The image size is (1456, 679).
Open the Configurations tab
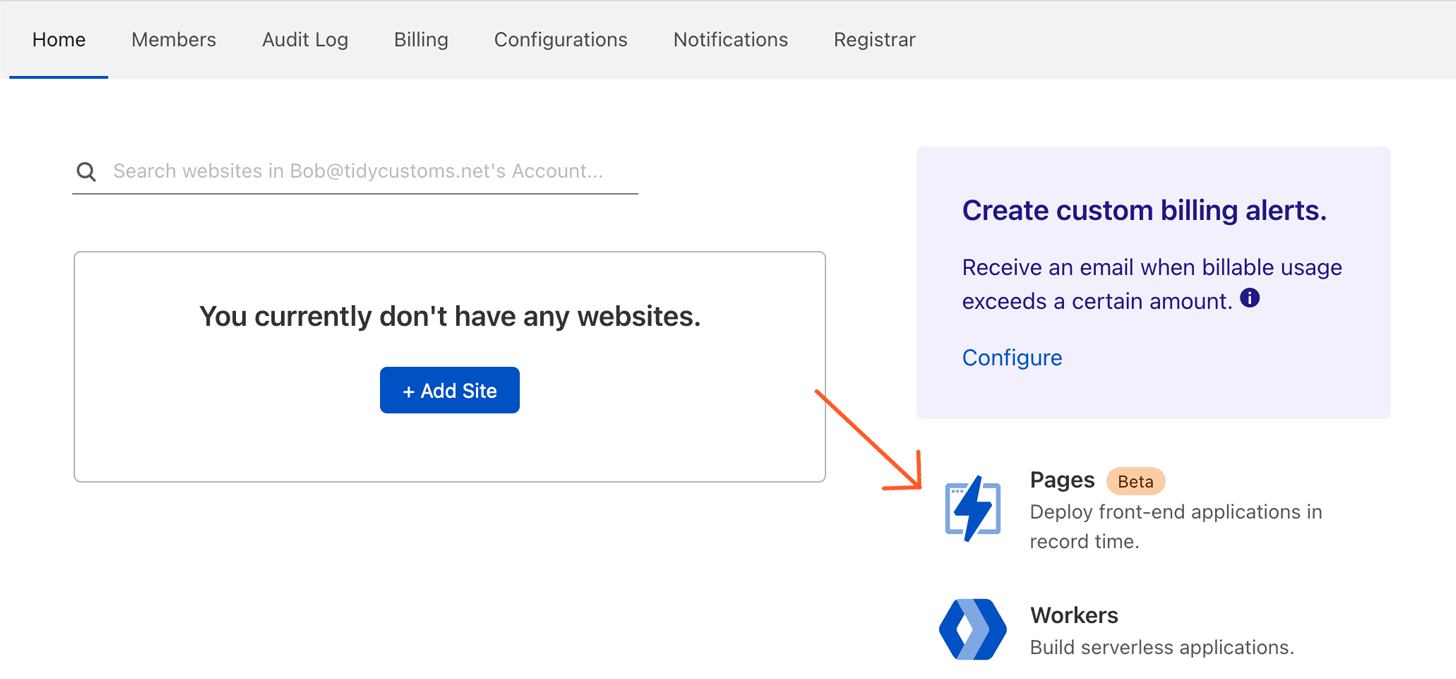[560, 40]
